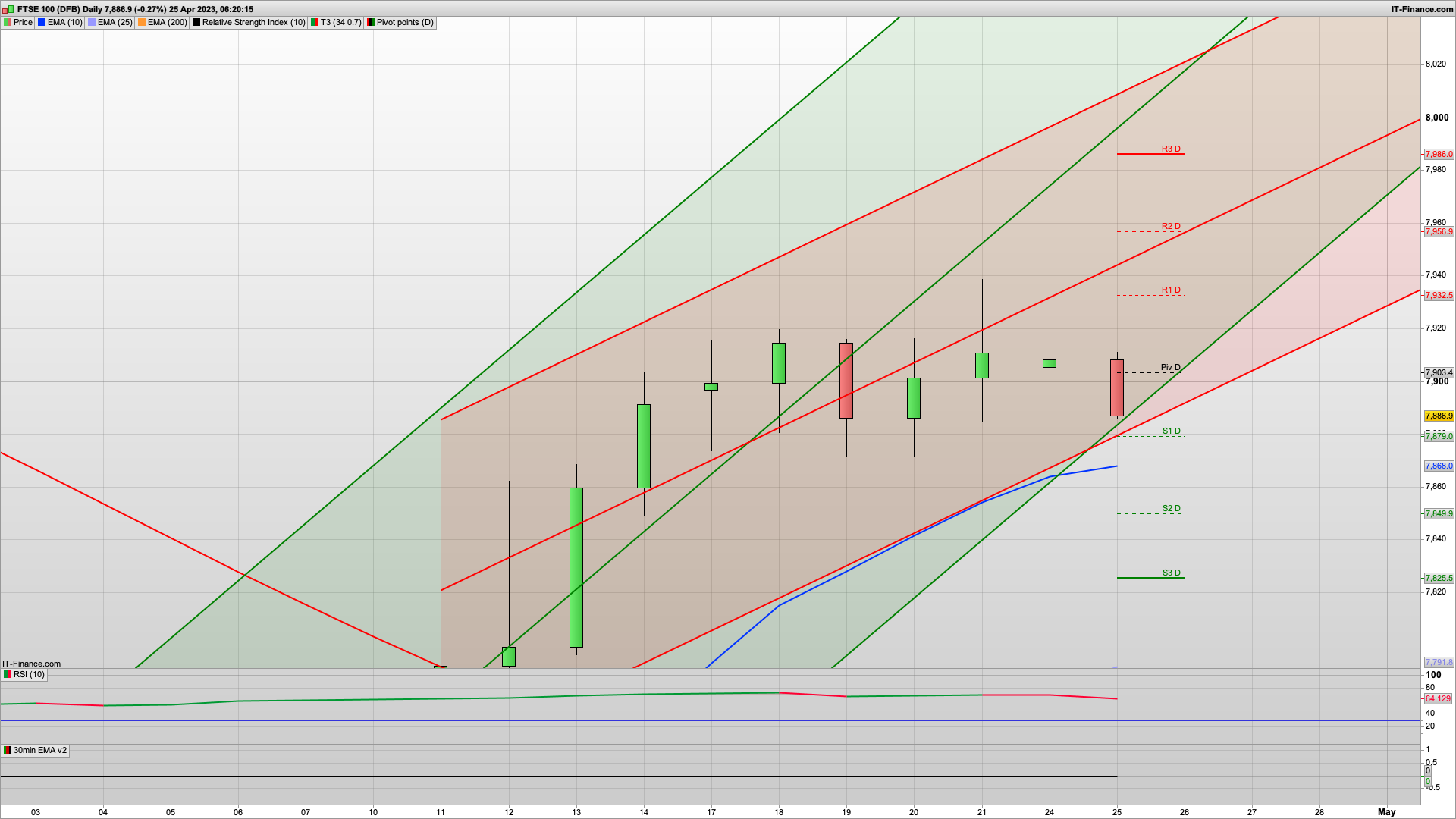The image size is (1456, 819).
Task: Click the 7,868.0 EMA price tag
Action: pyautogui.click(x=1439, y=466)
